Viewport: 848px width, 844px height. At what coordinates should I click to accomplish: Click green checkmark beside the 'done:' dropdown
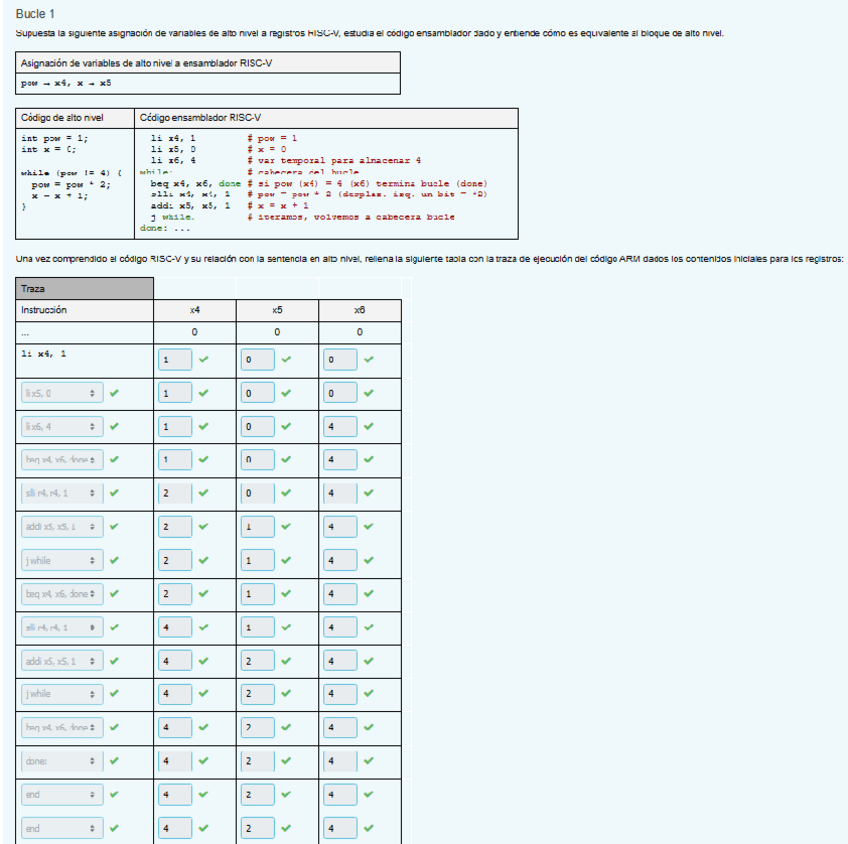113,762
